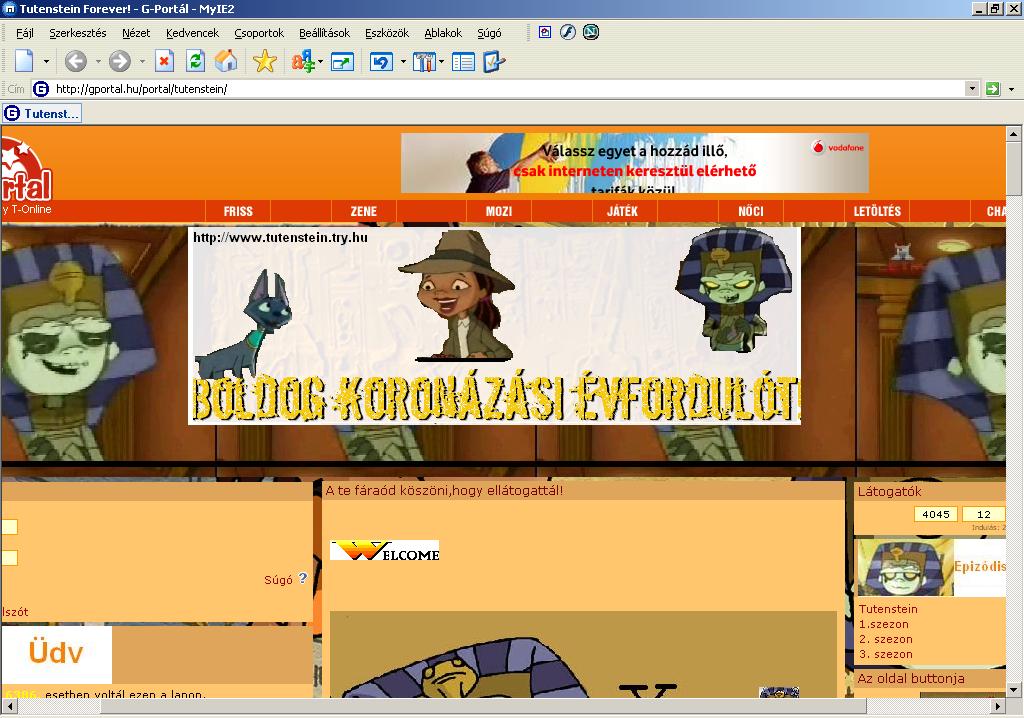Open the dropdown arrow next to New Window icon

click(46, 61)
